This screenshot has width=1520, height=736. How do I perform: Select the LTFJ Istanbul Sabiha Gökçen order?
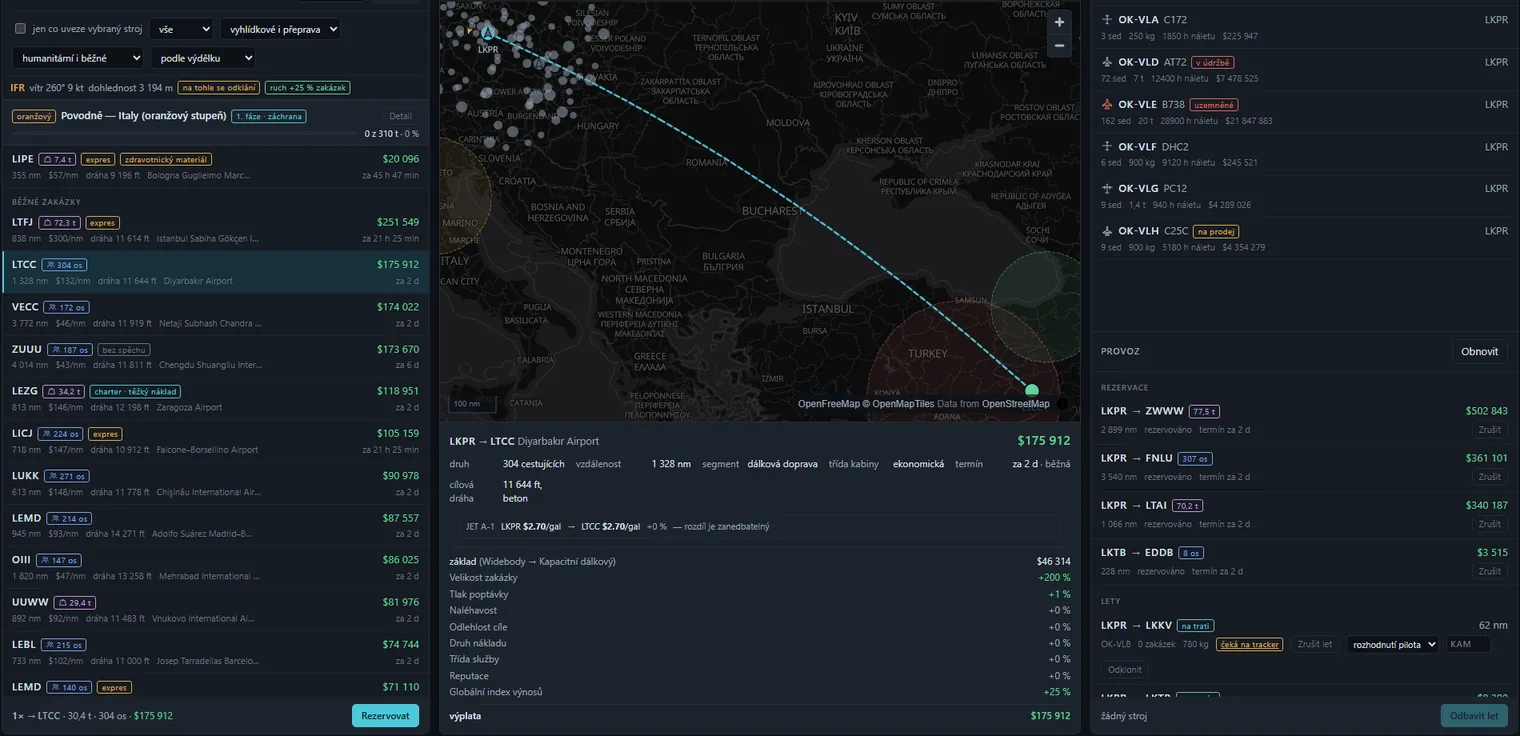(x=215, y=230)
